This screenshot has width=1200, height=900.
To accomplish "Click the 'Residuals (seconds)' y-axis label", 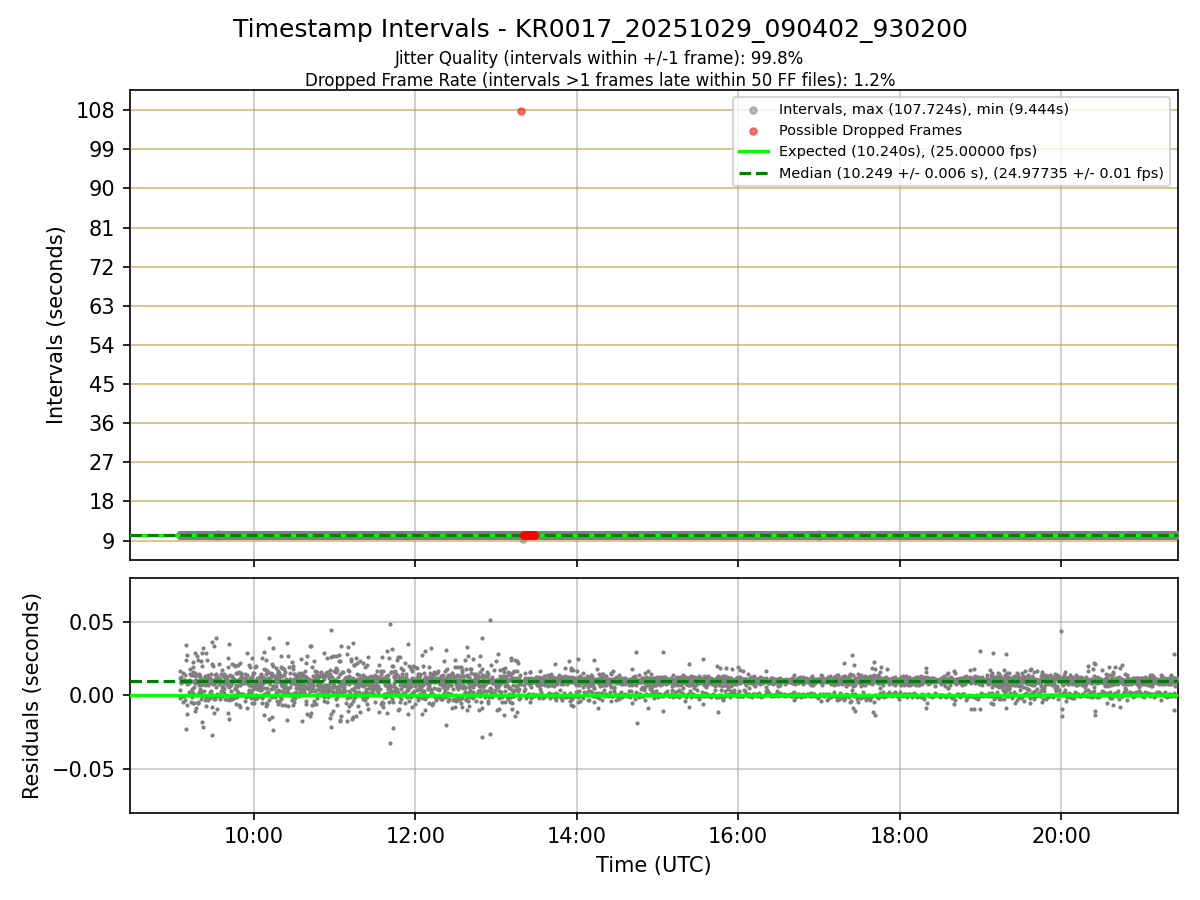I will pos(32,696).
